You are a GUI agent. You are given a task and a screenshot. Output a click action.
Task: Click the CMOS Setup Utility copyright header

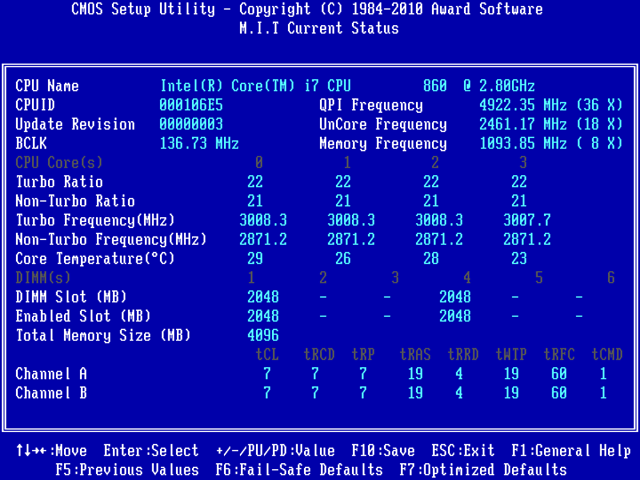coord(307,9)
